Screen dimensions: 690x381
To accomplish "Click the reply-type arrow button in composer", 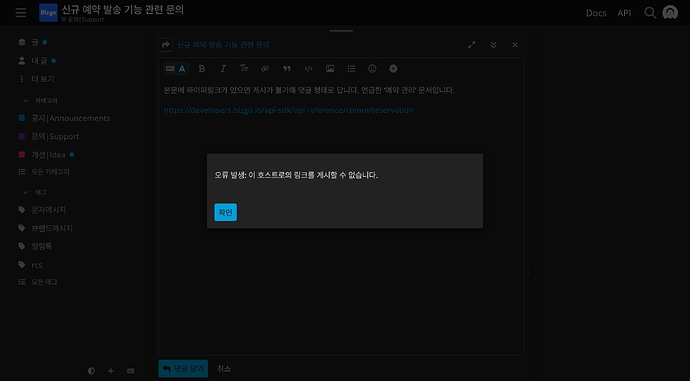I will 165,45.
